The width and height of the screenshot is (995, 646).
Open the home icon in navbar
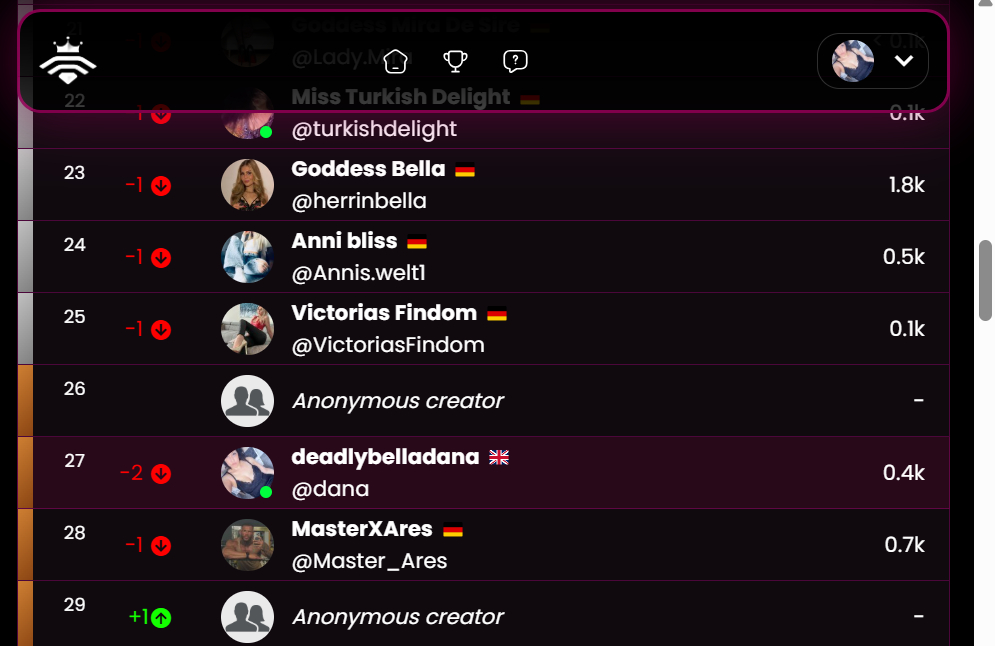tap(395, 62)
